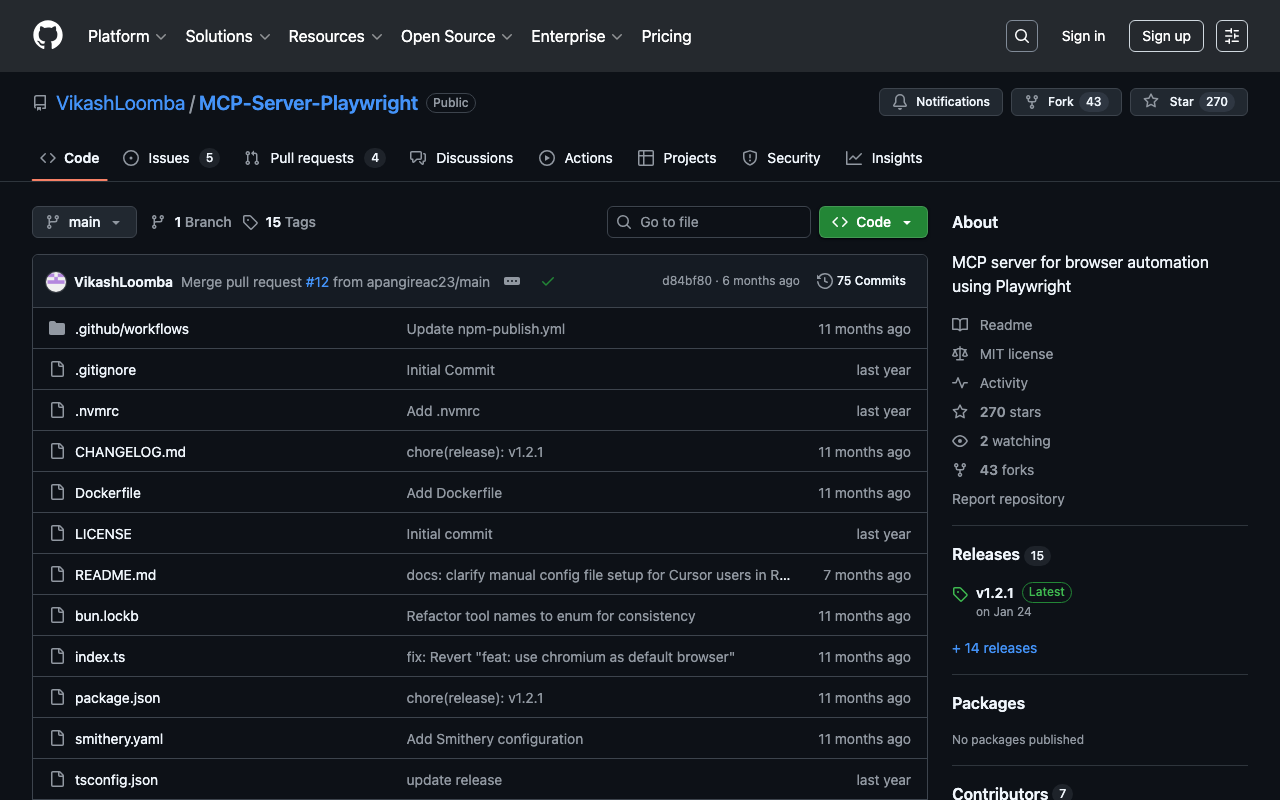Expand the Platform navigation menu

(x=127, y=36)
